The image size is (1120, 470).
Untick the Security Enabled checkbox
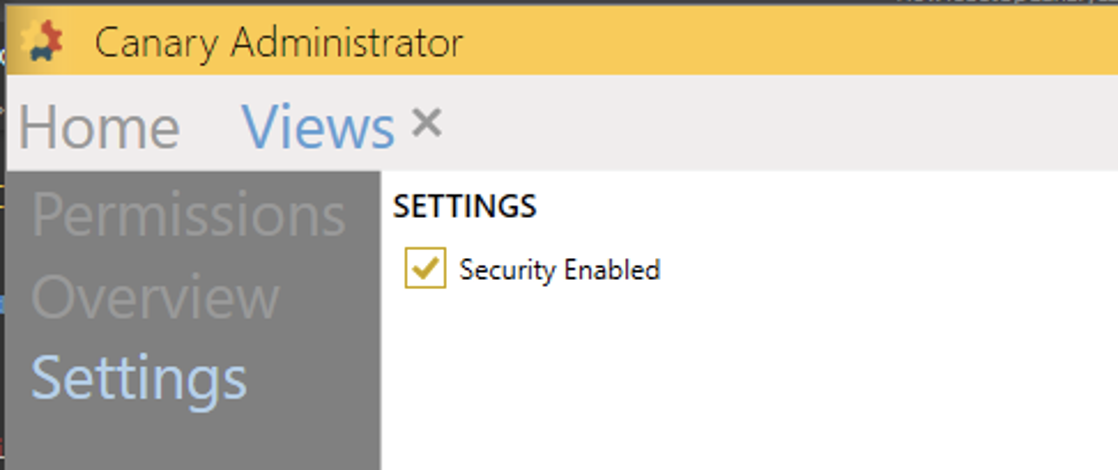tap(425, 269)
